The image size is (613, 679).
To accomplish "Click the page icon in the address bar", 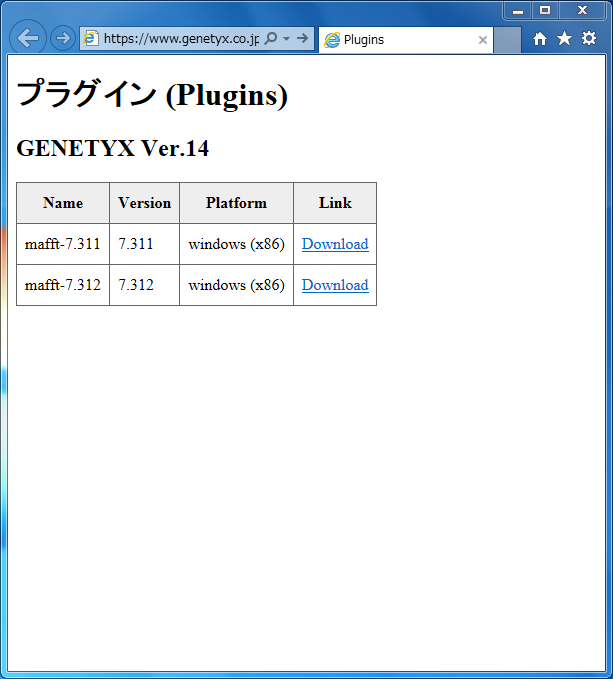I will coord(90,38).
